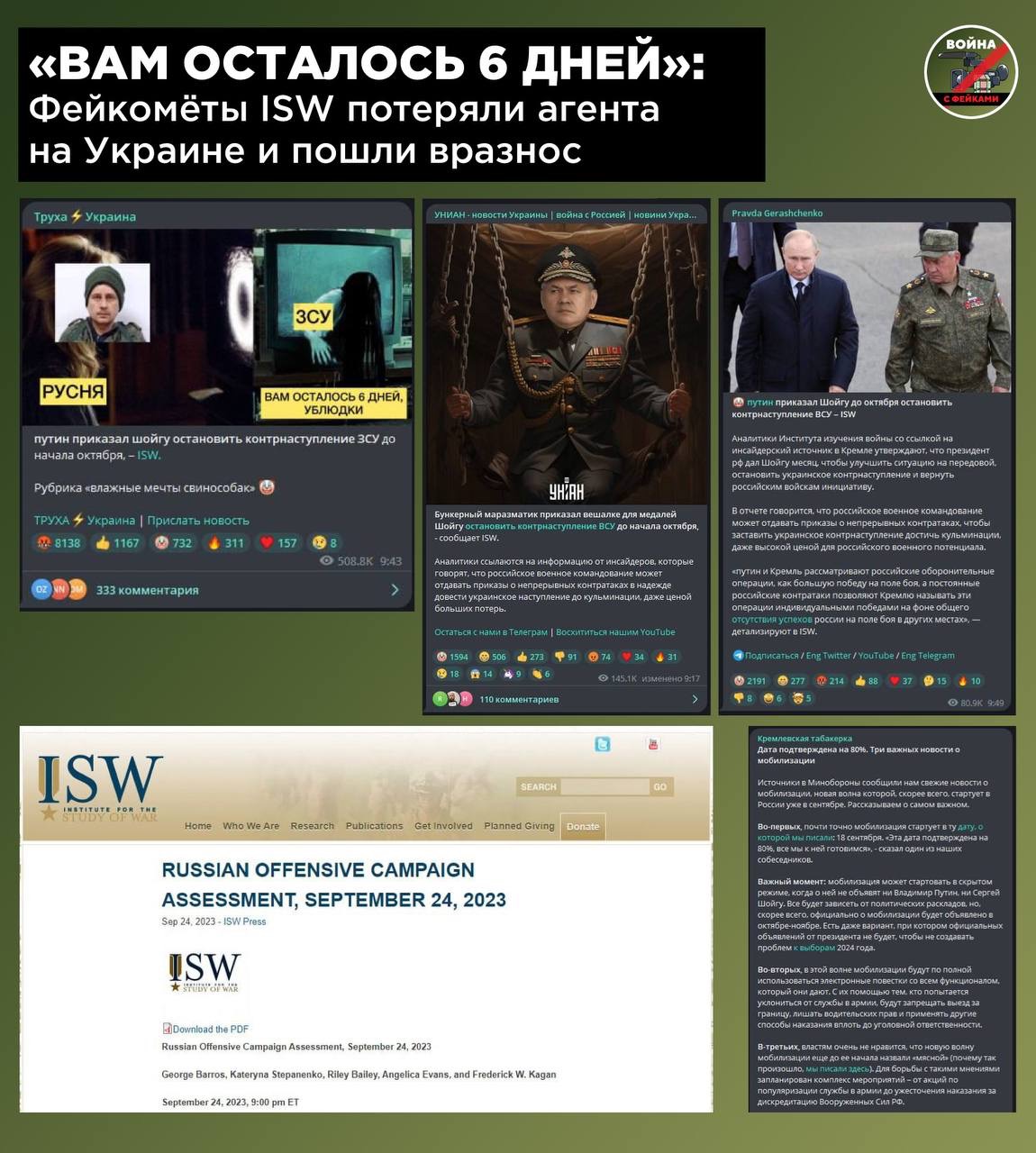1036x1153 pixels.
Task: Open the Planned Giving menu item
Action: (519, 826)
